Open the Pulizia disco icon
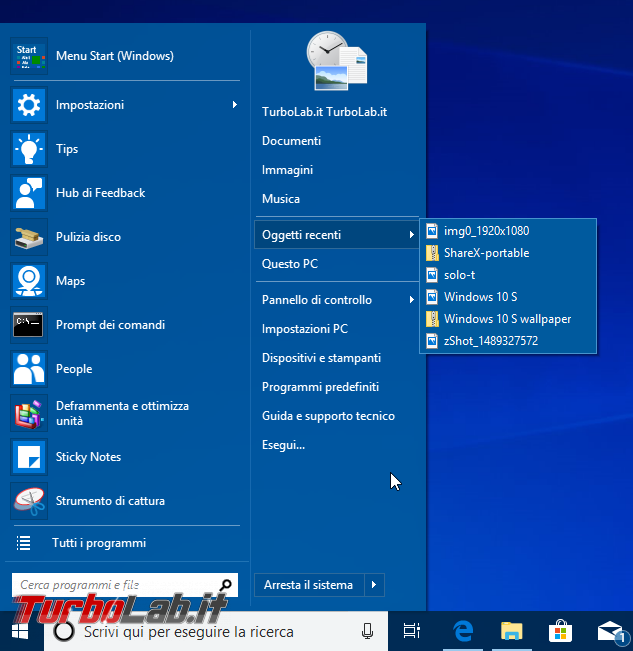The width and height of the screenshot is (633, 651). click(29, 237)
